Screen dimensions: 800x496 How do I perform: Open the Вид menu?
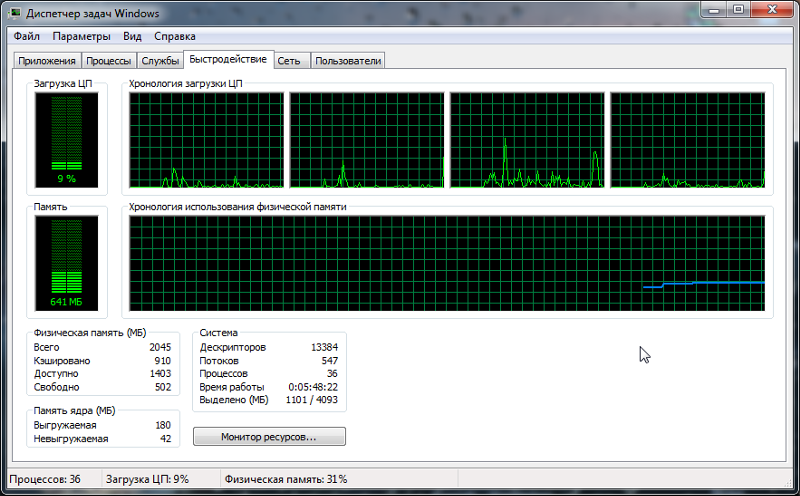coord(132,36)
